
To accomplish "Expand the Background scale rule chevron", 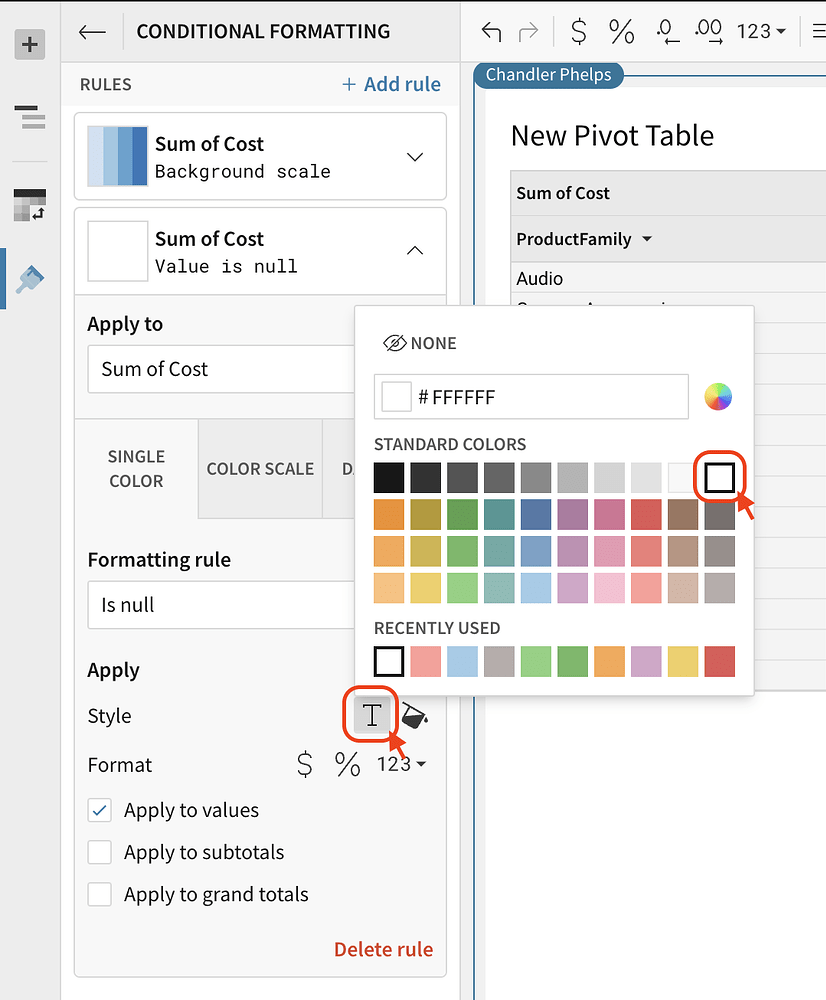I will pyautogui.click(x=415, y=157).
